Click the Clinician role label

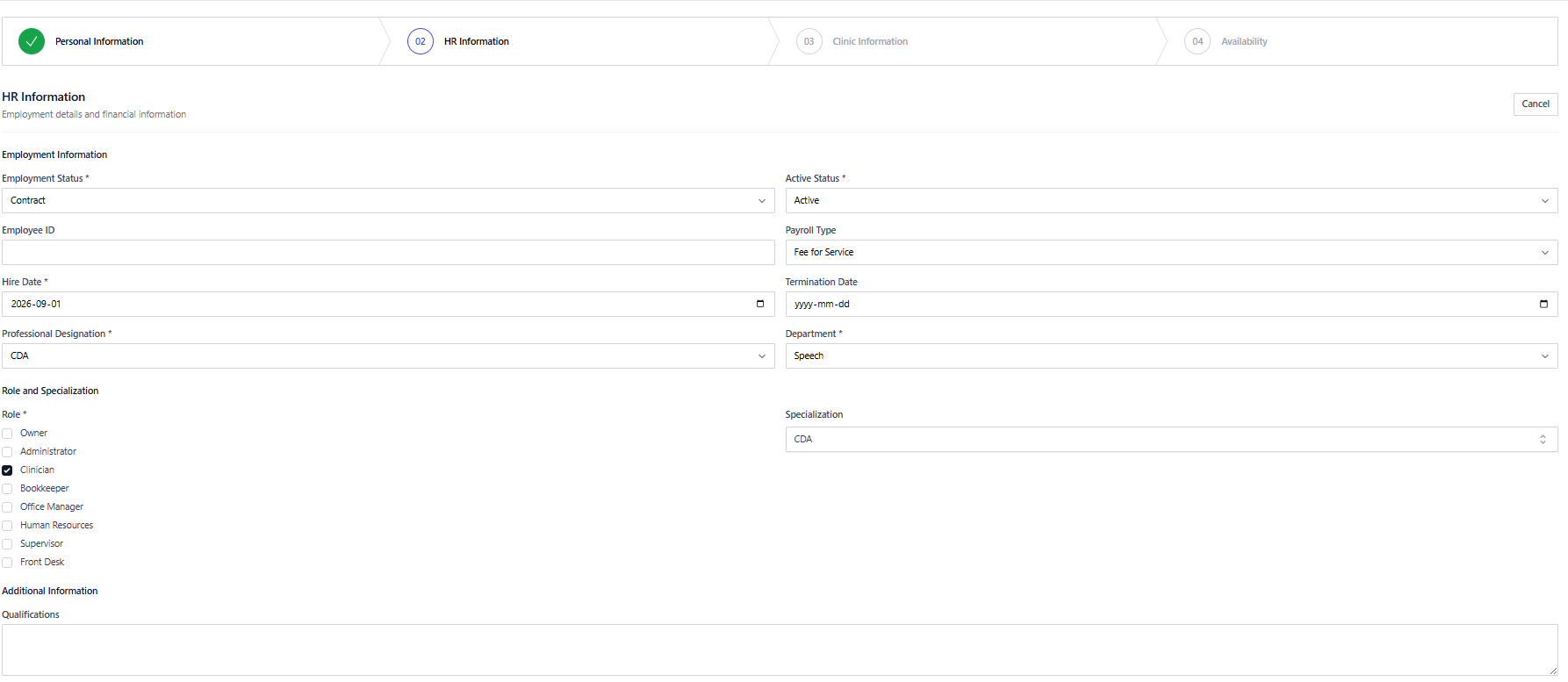click(37, 470)
